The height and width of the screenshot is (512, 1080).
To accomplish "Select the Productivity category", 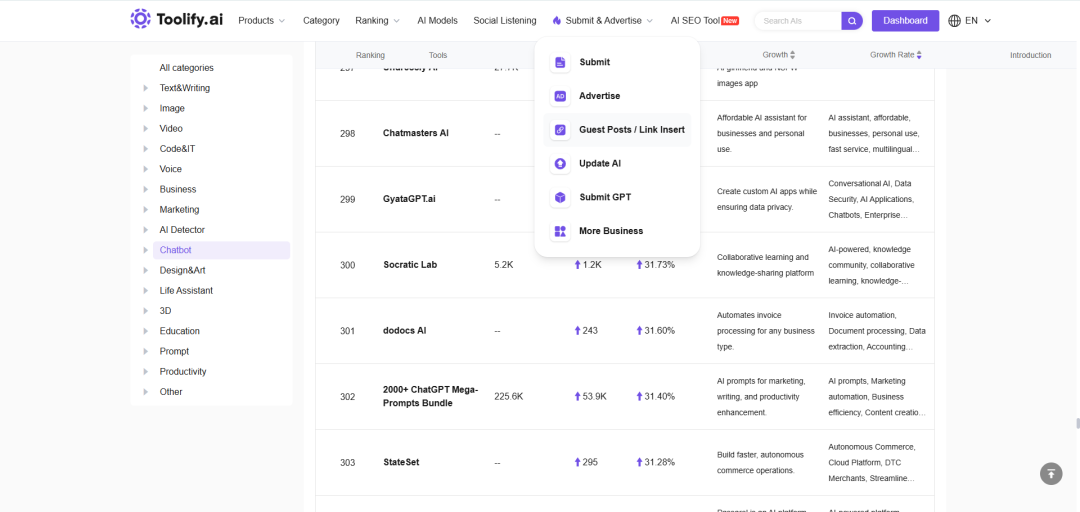I will [x=183, y=371].
